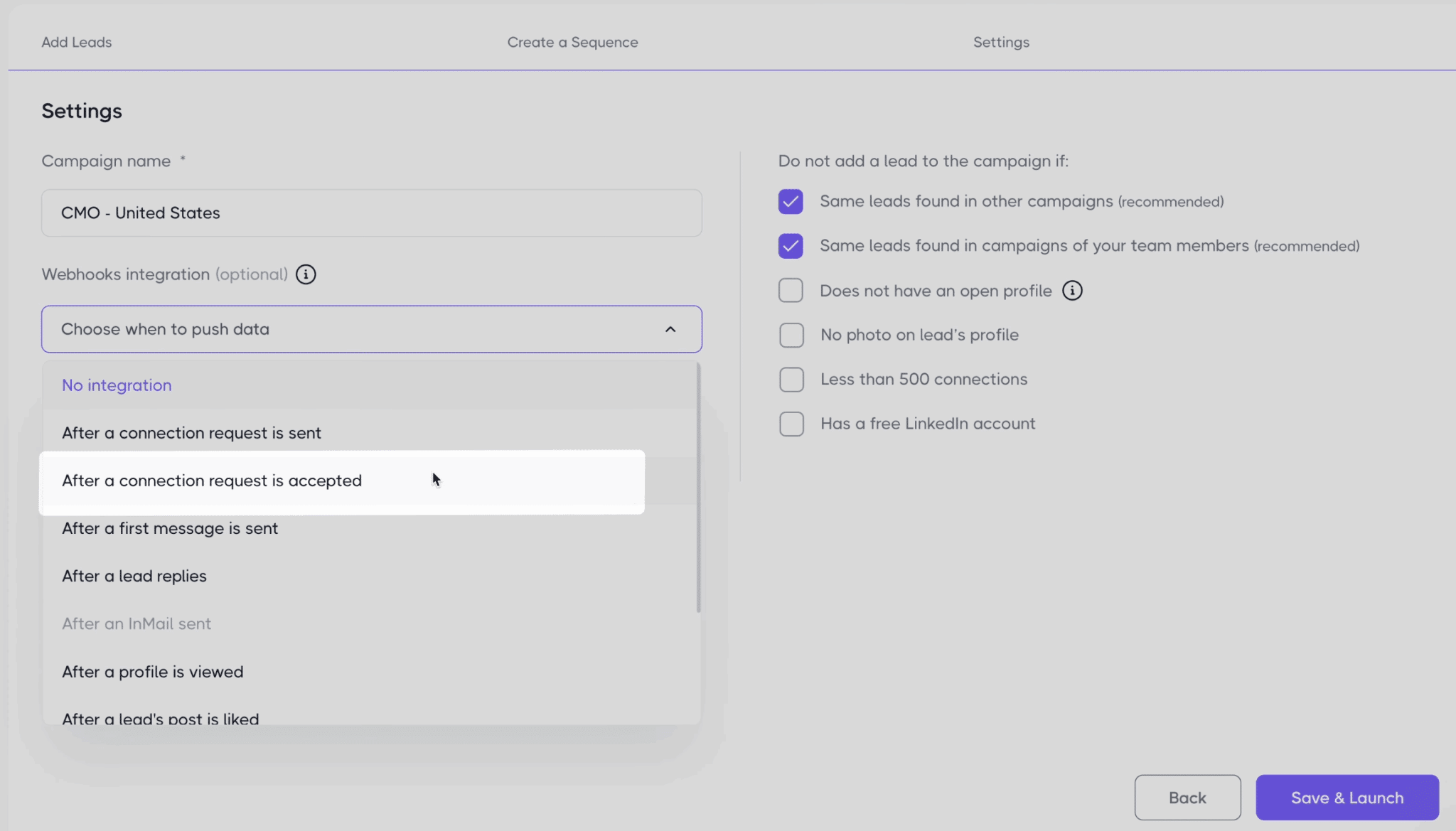This screenshot has width=1456, height=831.
Task: Select After a first message is sent
Action: [370, 528]
